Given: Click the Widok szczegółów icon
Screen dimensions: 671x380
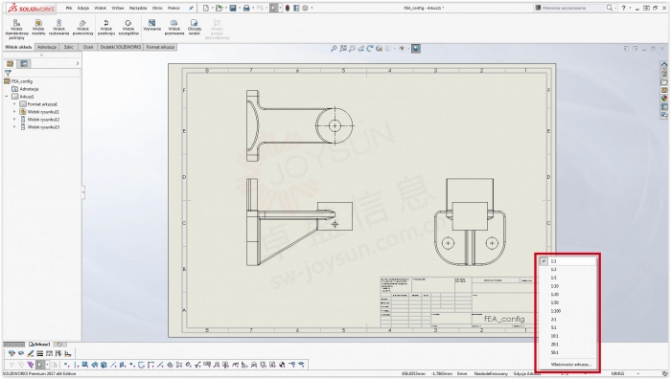Looking at the screenshot, I should pos(128,27).
